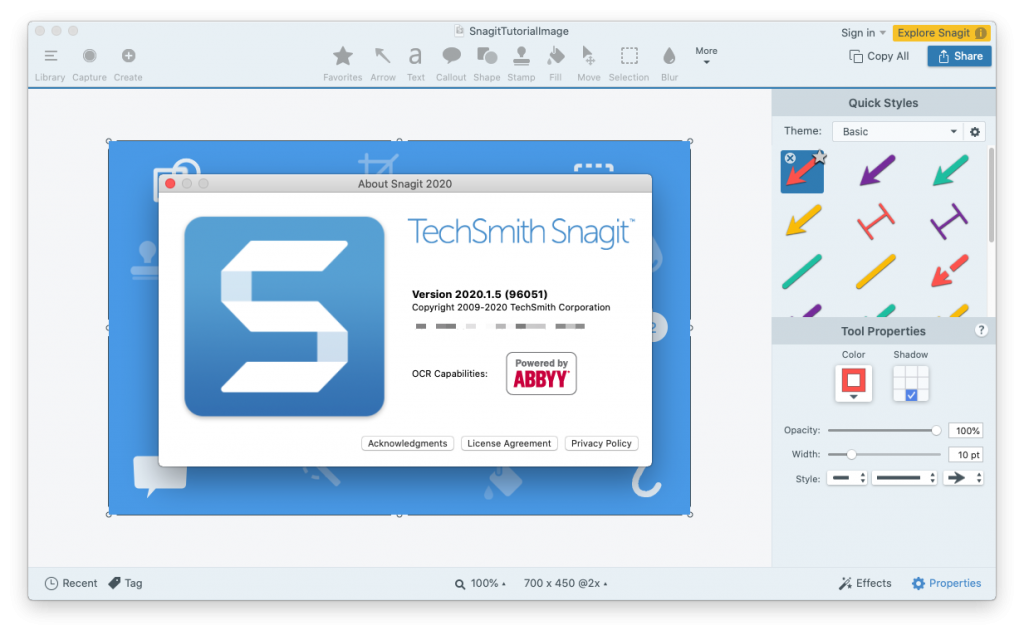The image size is (1024, 635).
Task: Click Privacy Policy in About Snagit image
Action: point(601,443)
